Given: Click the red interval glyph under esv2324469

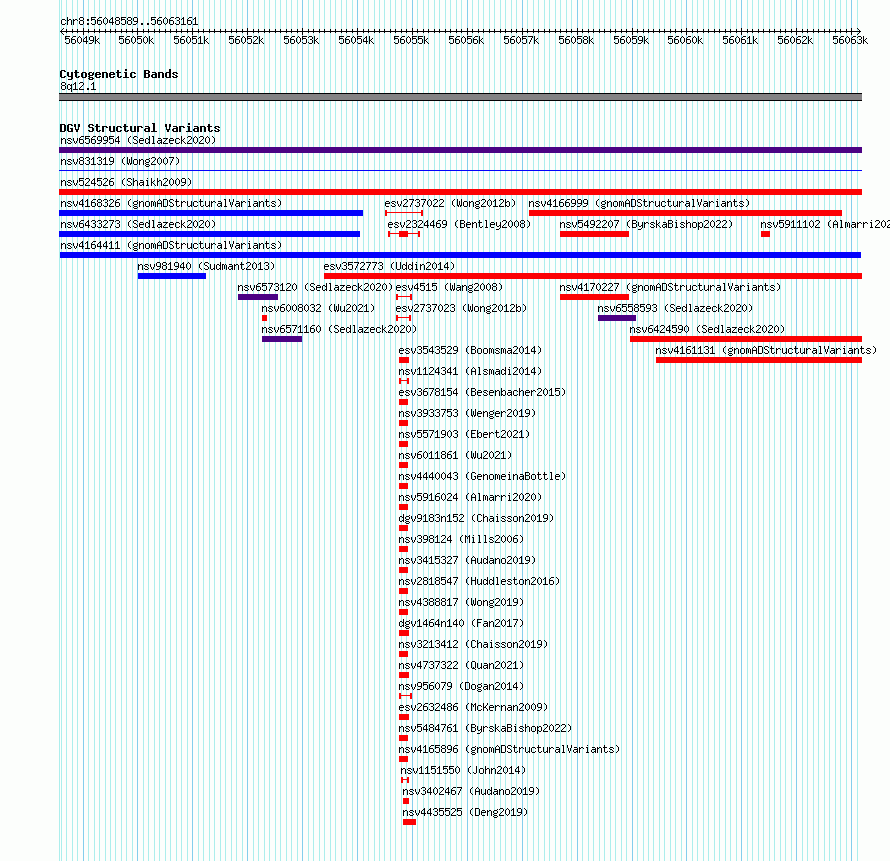Looking at the screenshot, I should click(x=404, y=234).
